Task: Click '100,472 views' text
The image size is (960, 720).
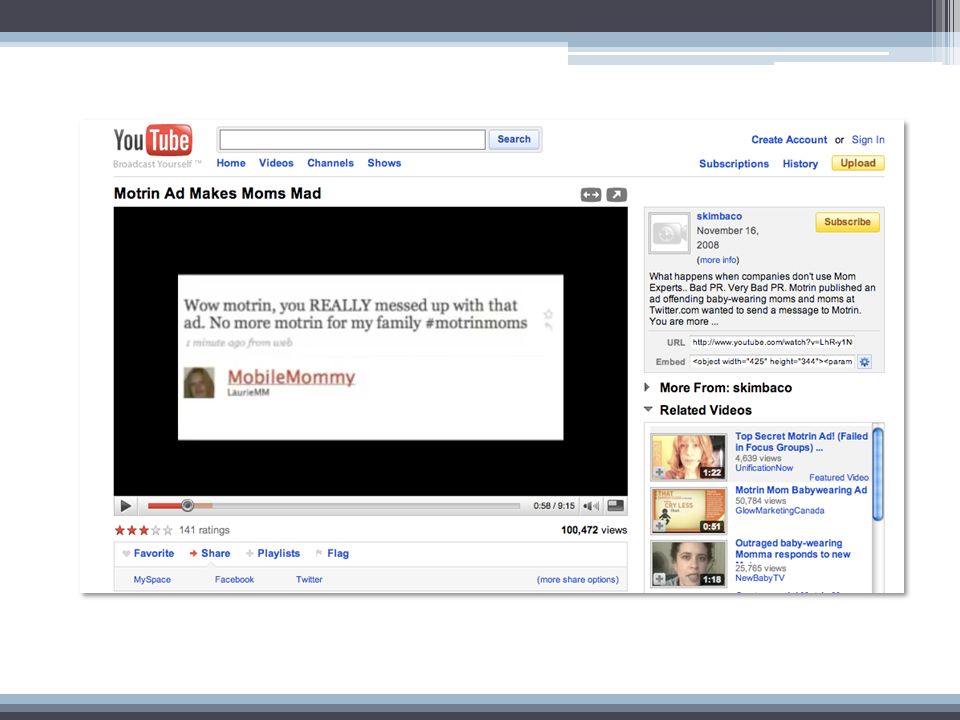Action: coord(594,530)
